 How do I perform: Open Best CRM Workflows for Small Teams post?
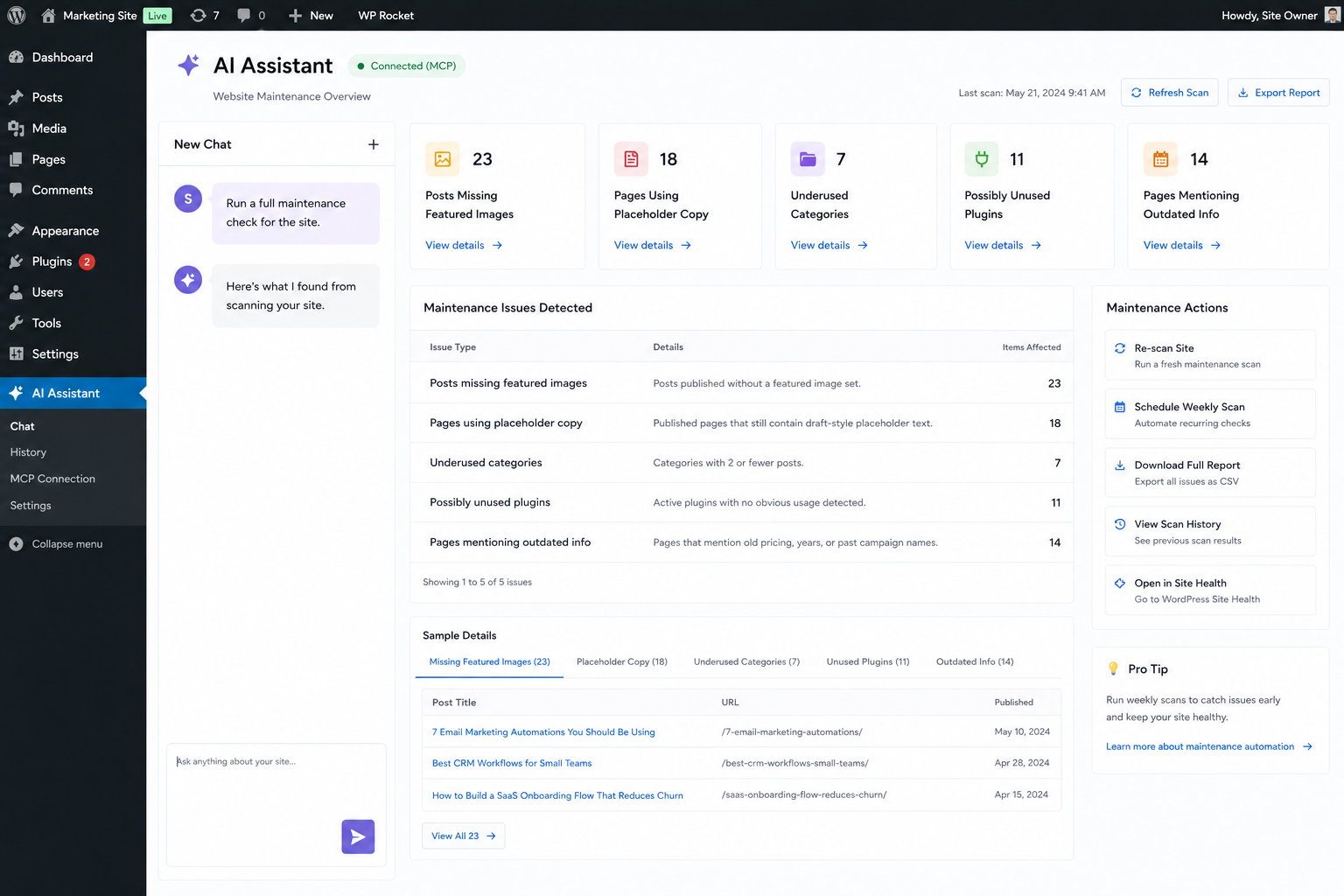point(512,763)
